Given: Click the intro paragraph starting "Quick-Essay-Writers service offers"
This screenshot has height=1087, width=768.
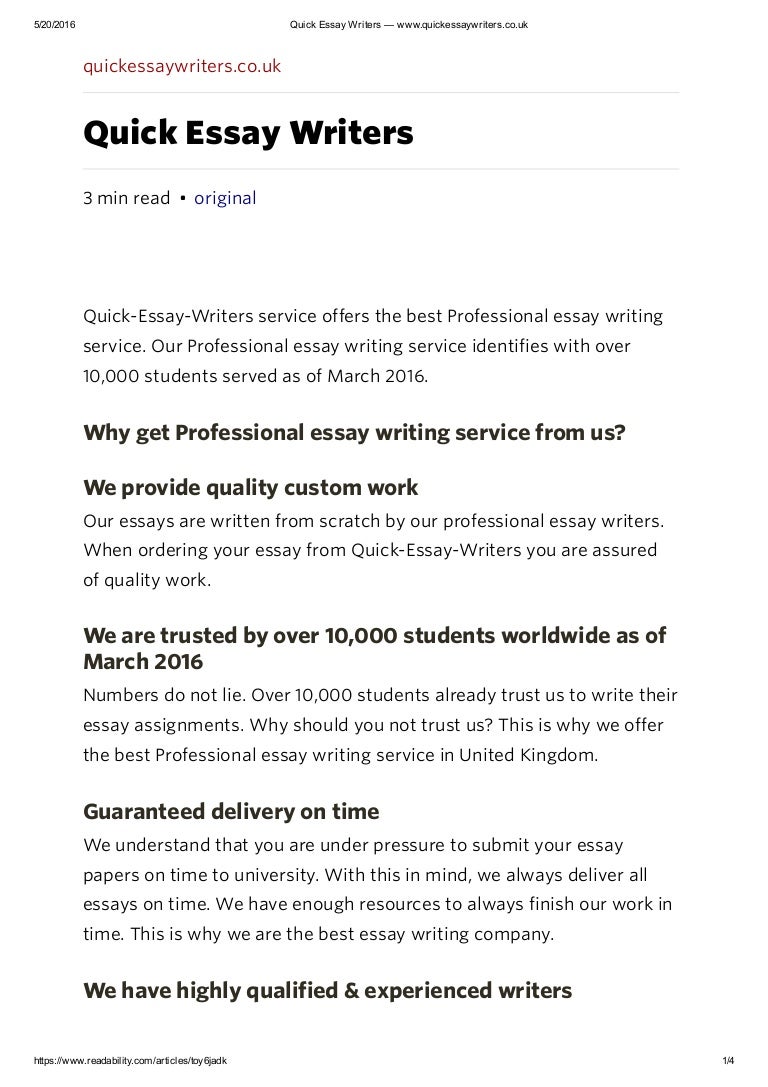Looking at the screenshot, I should (x=372, y=346).
